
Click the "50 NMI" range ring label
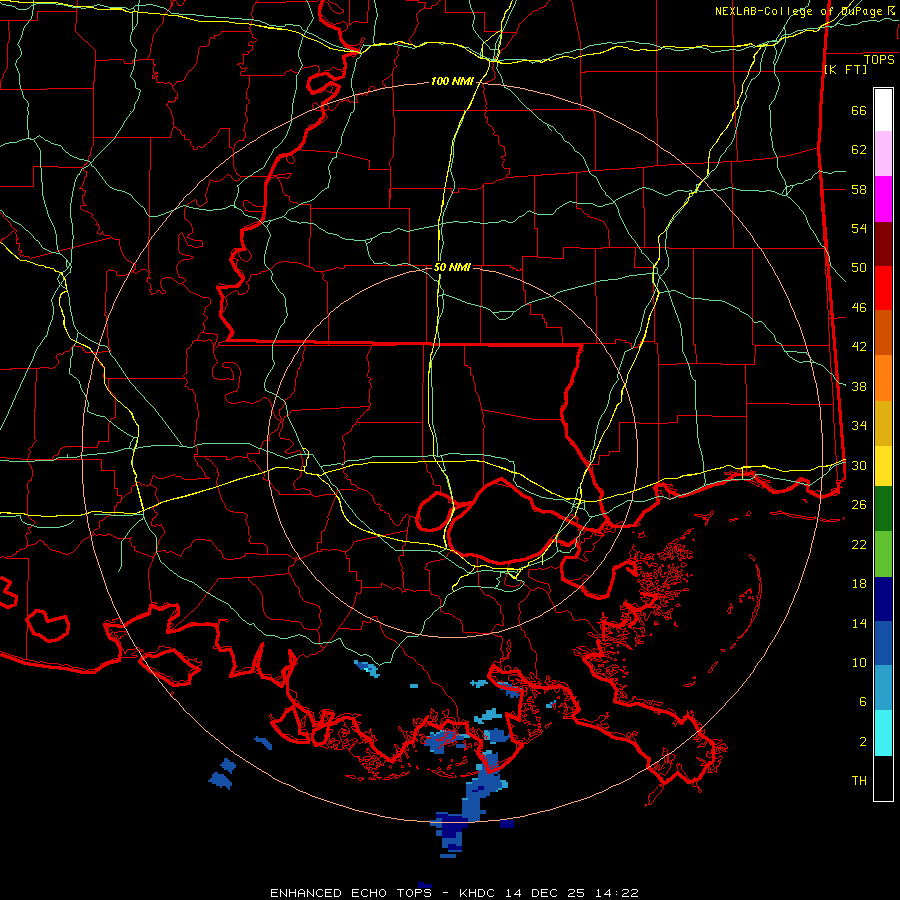(x=452, y=267)
